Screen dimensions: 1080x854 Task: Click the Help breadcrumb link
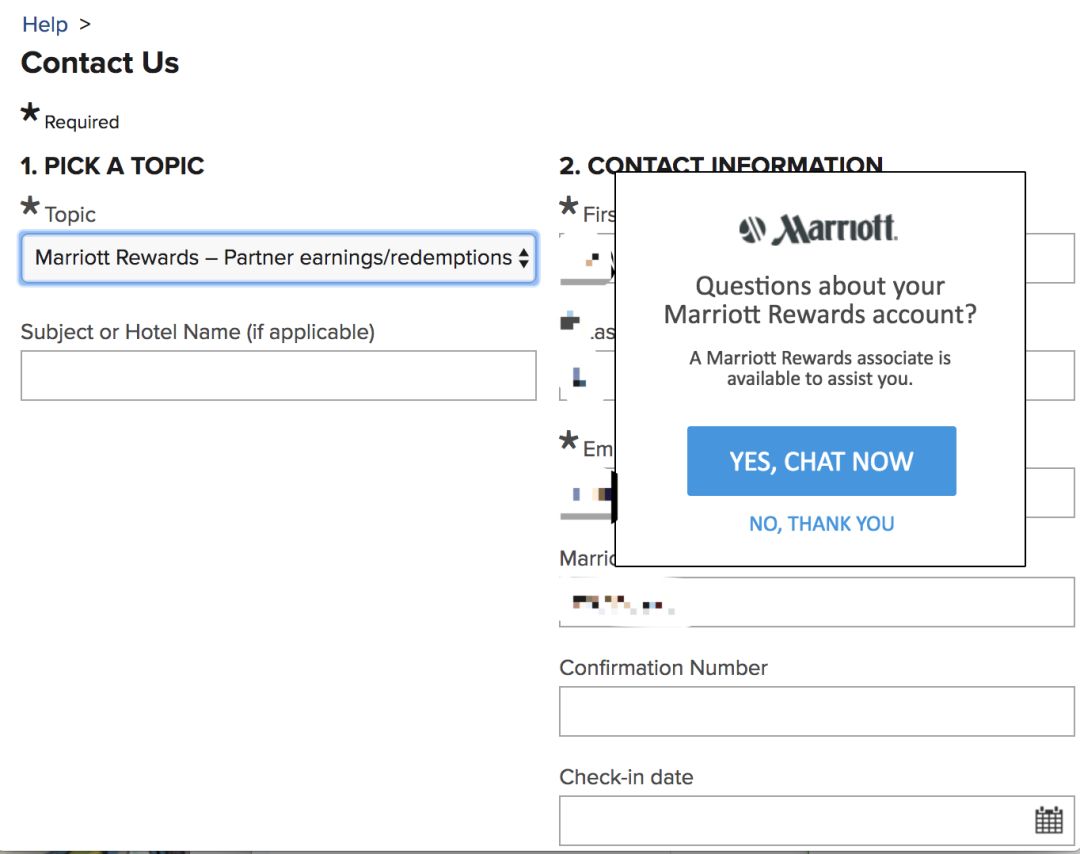(x=45, y=24)
